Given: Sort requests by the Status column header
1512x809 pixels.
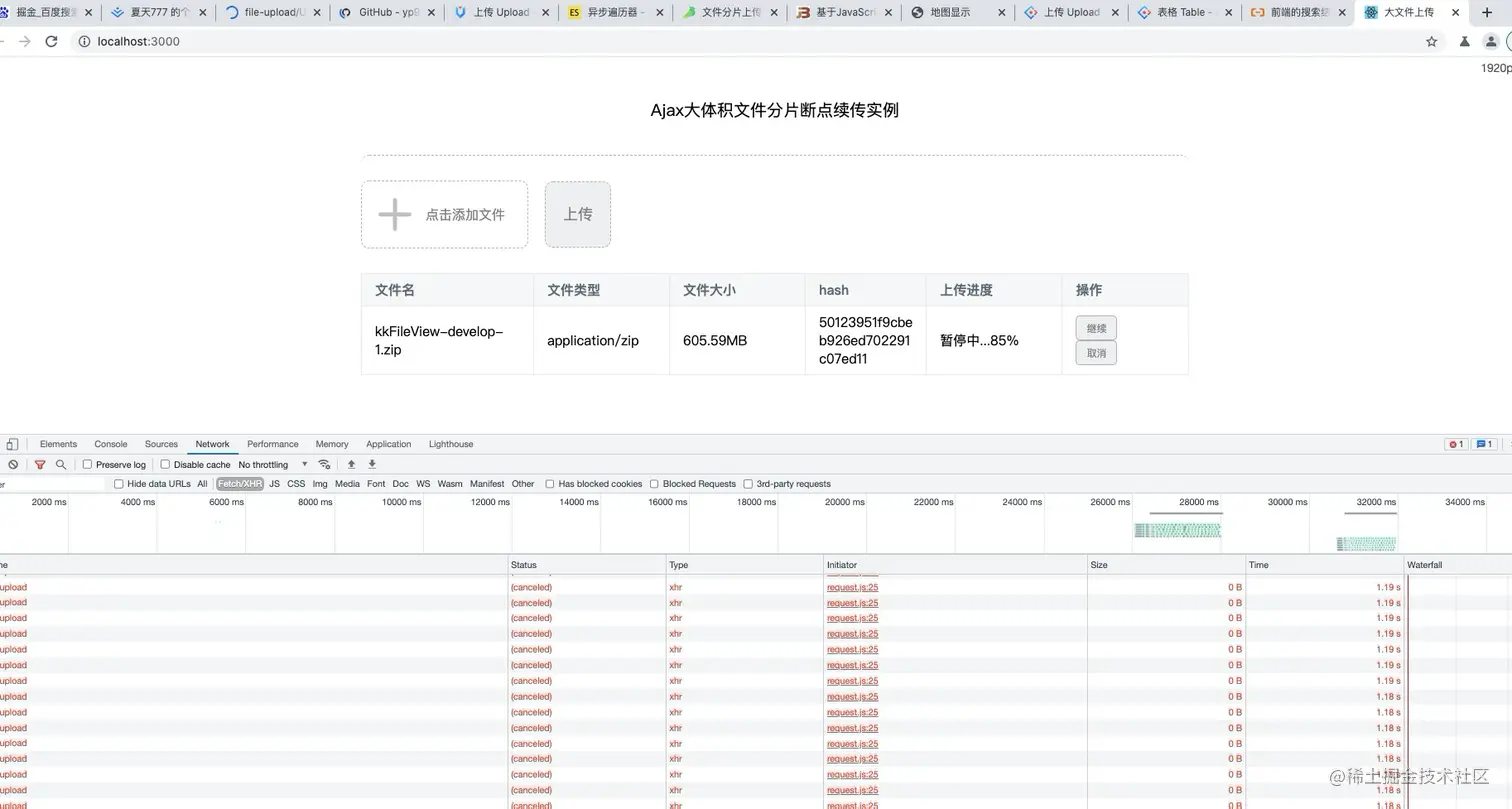Looking at the screenshot, I should tap(587, 565).
